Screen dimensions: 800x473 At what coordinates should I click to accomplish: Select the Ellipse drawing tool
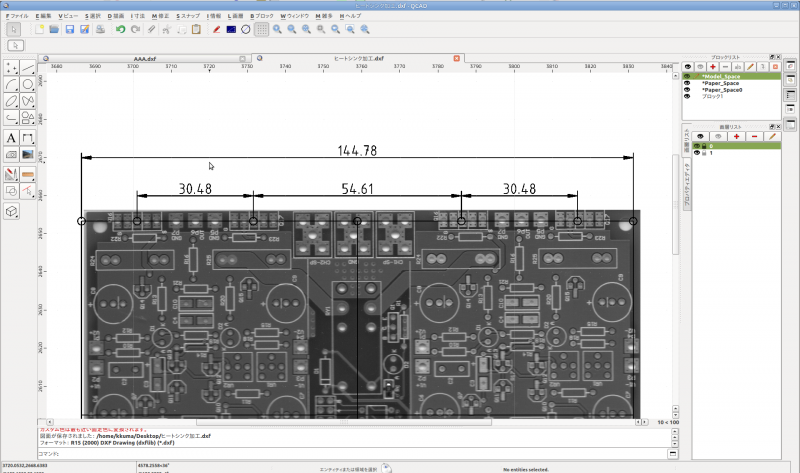pos(12,102)
